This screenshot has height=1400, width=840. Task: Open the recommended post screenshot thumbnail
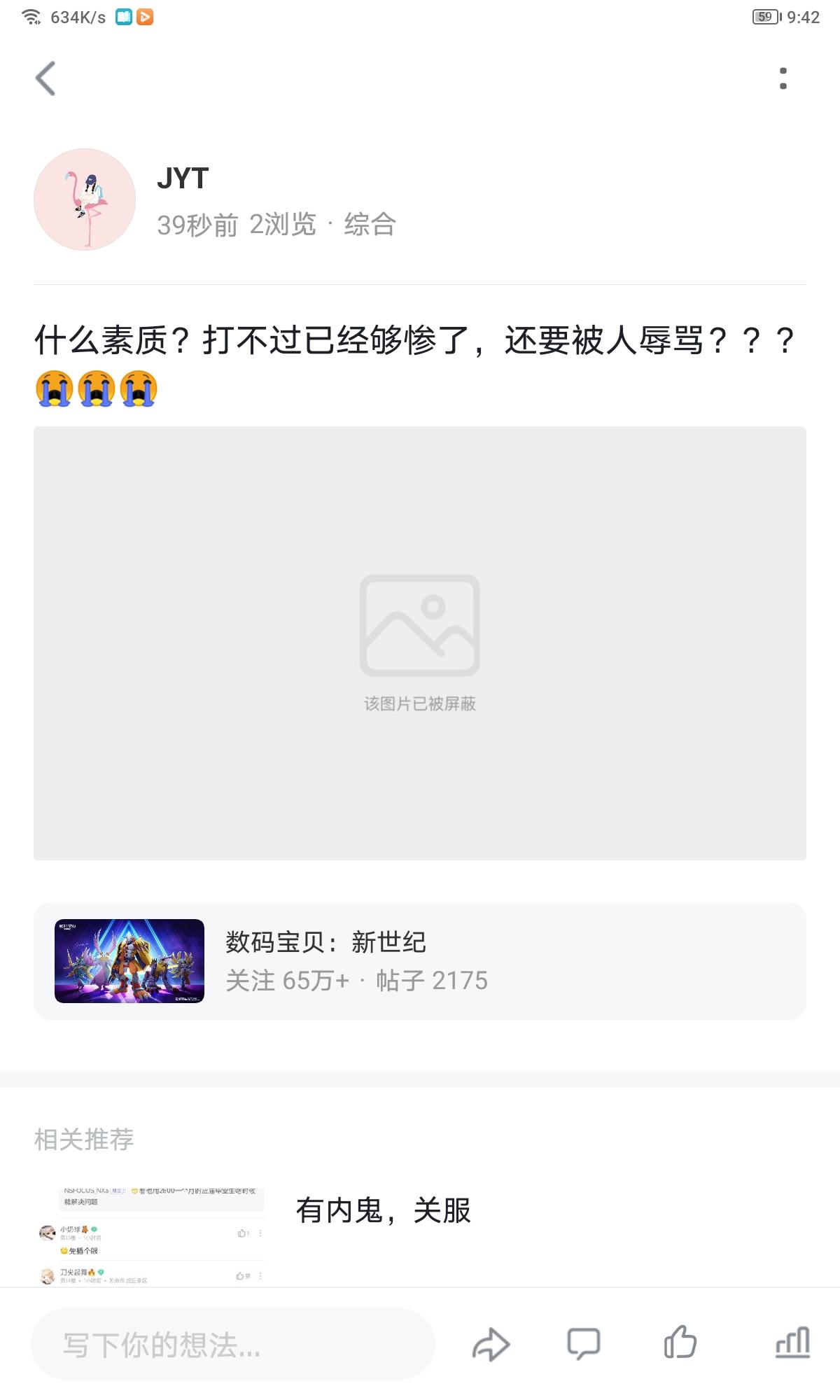click(x=150, y=1235)
